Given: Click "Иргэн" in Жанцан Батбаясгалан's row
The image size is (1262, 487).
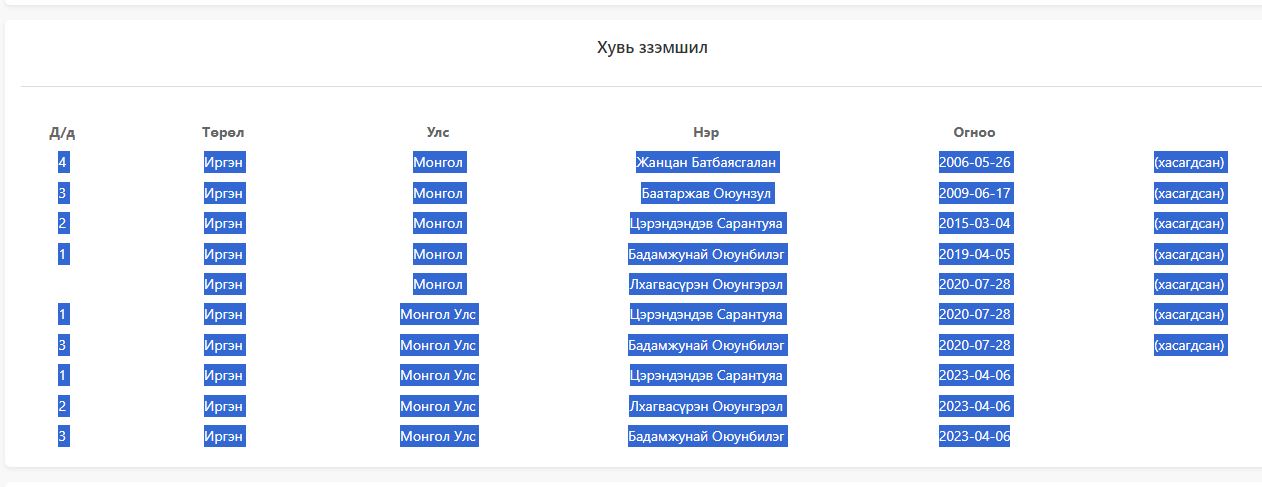Looking at the screenshot, I should (223, 162).
